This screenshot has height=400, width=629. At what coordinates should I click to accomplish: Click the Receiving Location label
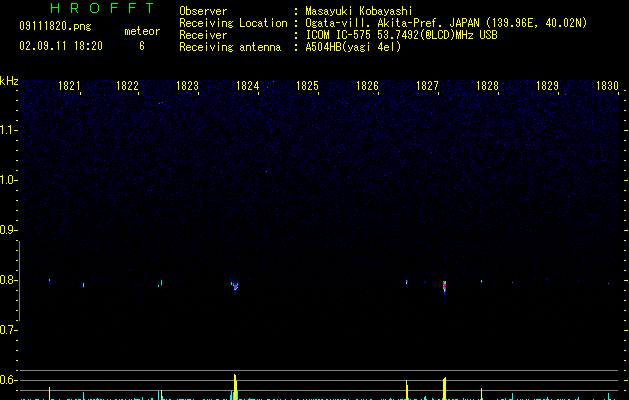point(233,23)
